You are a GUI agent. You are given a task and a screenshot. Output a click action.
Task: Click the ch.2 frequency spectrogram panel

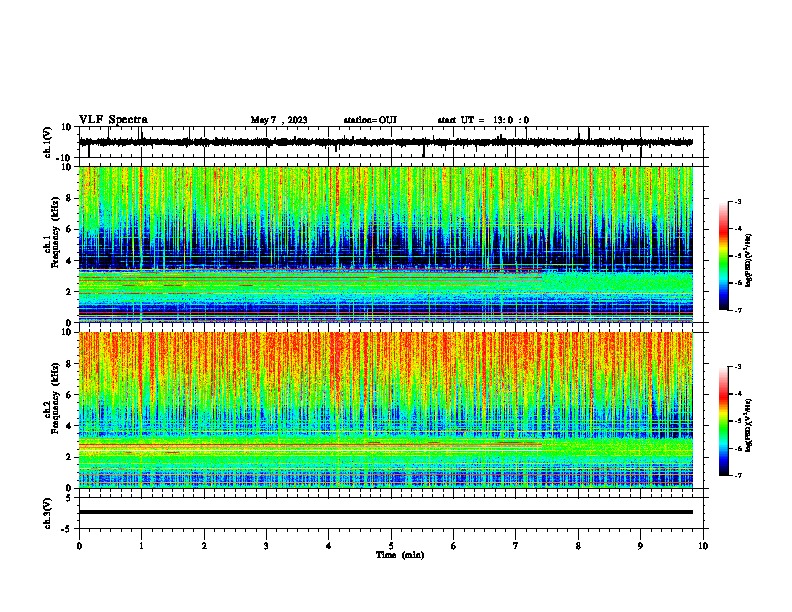tap(385, 410)
